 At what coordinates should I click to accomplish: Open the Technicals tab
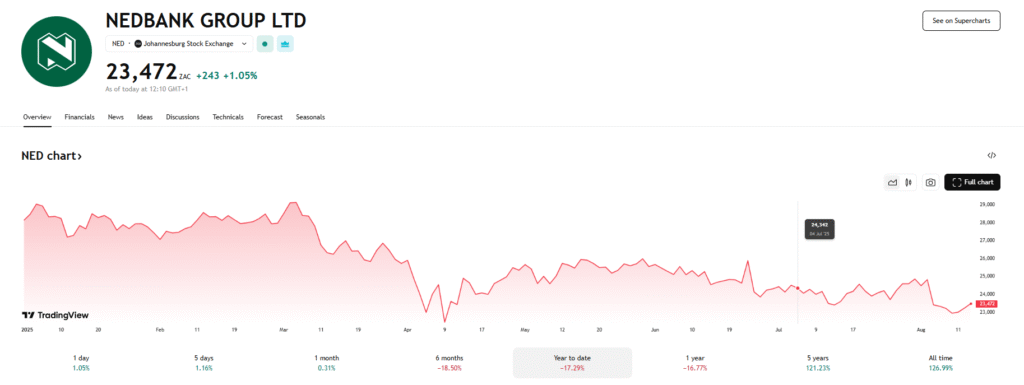[x=228, y=117]
